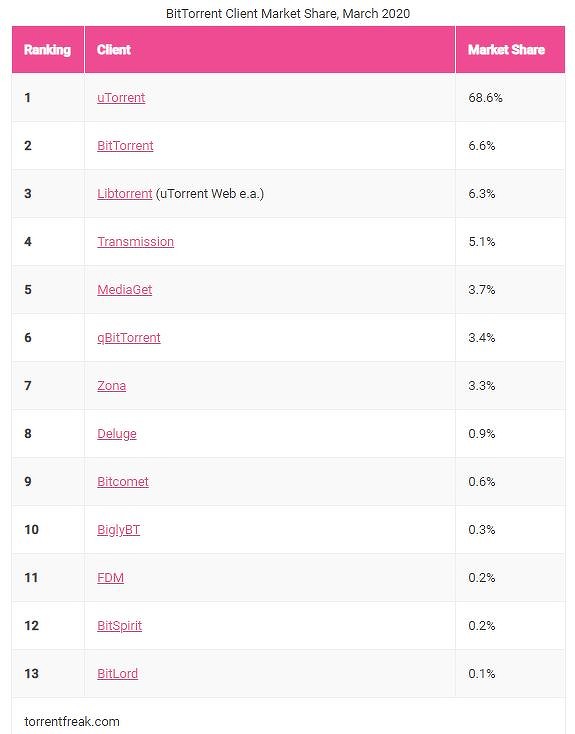Screen dimensions: 575x734
Task: Open the BitSpirit link
Action: (x=119, y=626)
